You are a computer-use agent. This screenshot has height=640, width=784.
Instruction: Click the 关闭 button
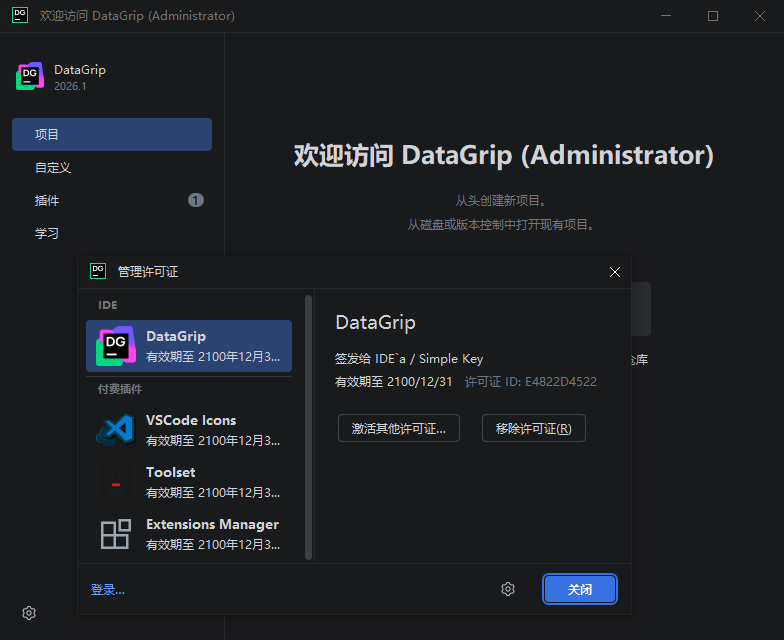coord(579,589)
